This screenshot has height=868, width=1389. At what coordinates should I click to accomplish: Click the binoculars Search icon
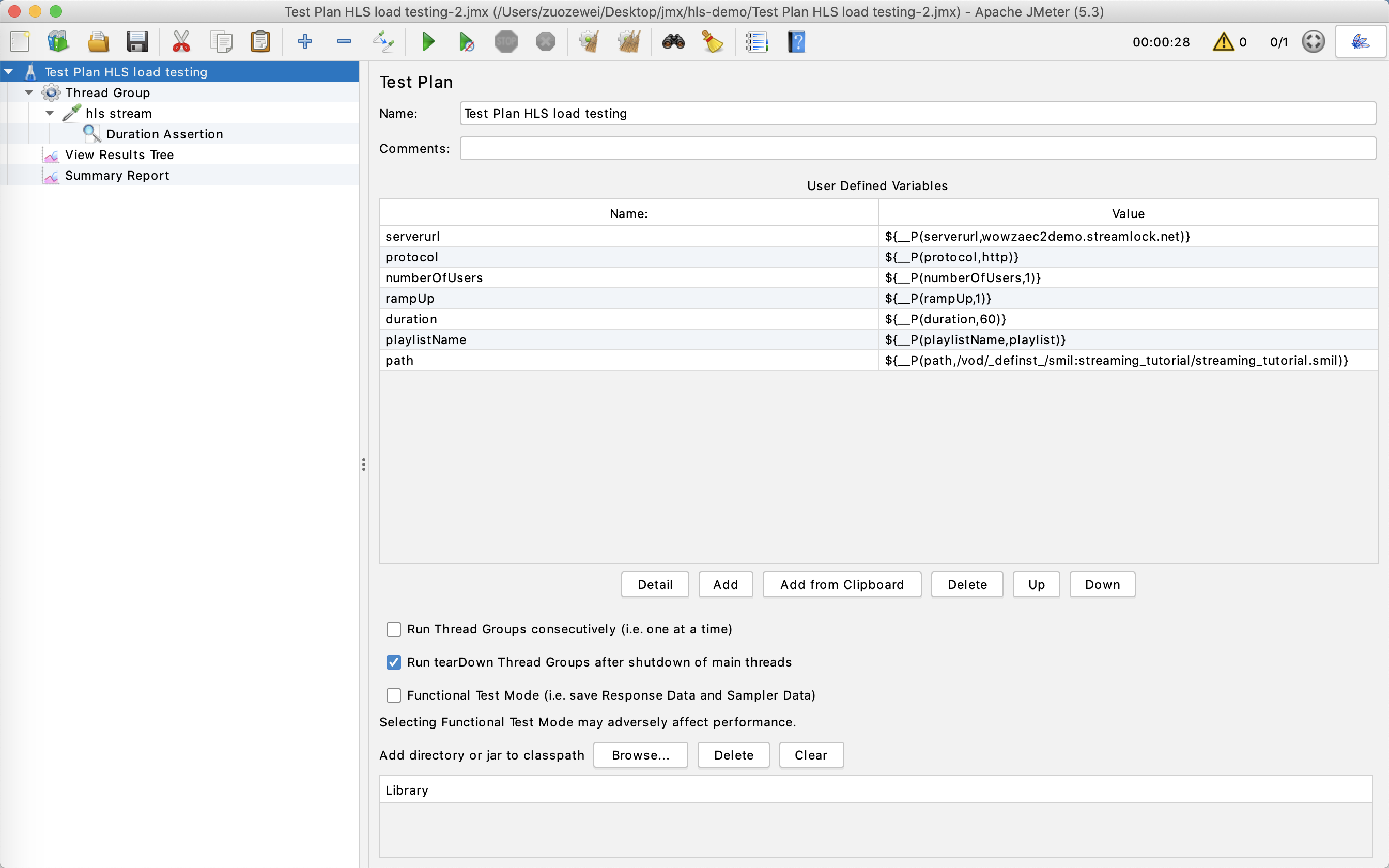tap(673, 42)
